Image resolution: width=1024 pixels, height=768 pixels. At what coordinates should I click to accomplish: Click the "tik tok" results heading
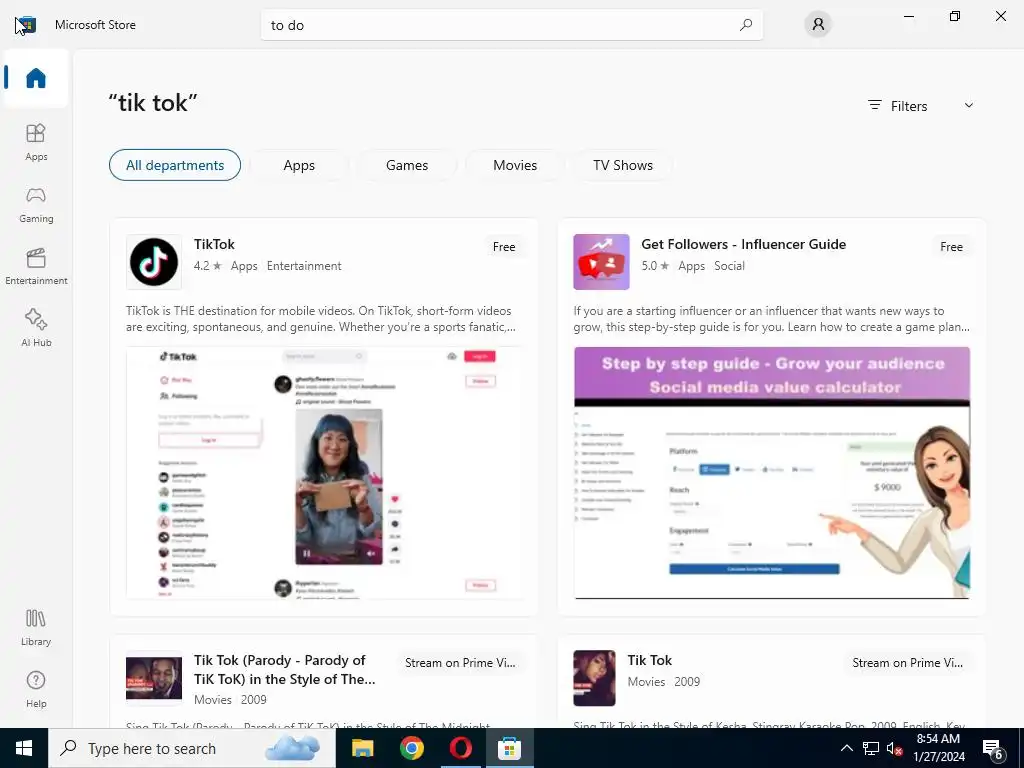click(x=153, y=103)
